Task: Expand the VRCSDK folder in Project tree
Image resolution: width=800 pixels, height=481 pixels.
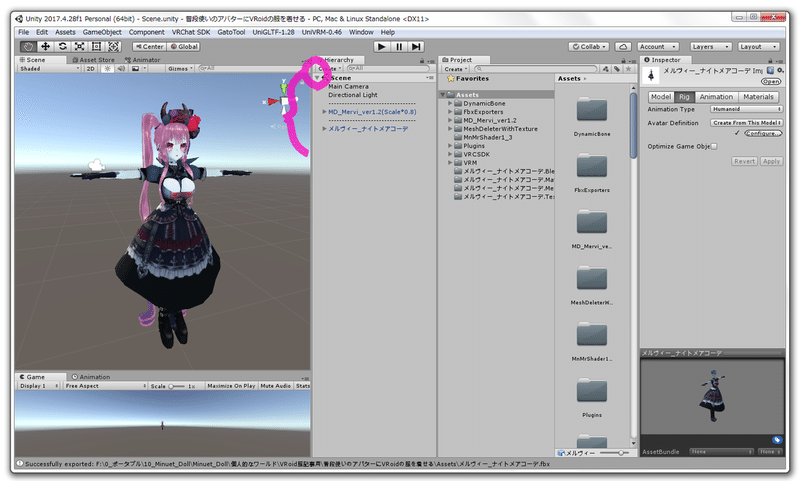Action: [450, 154]
